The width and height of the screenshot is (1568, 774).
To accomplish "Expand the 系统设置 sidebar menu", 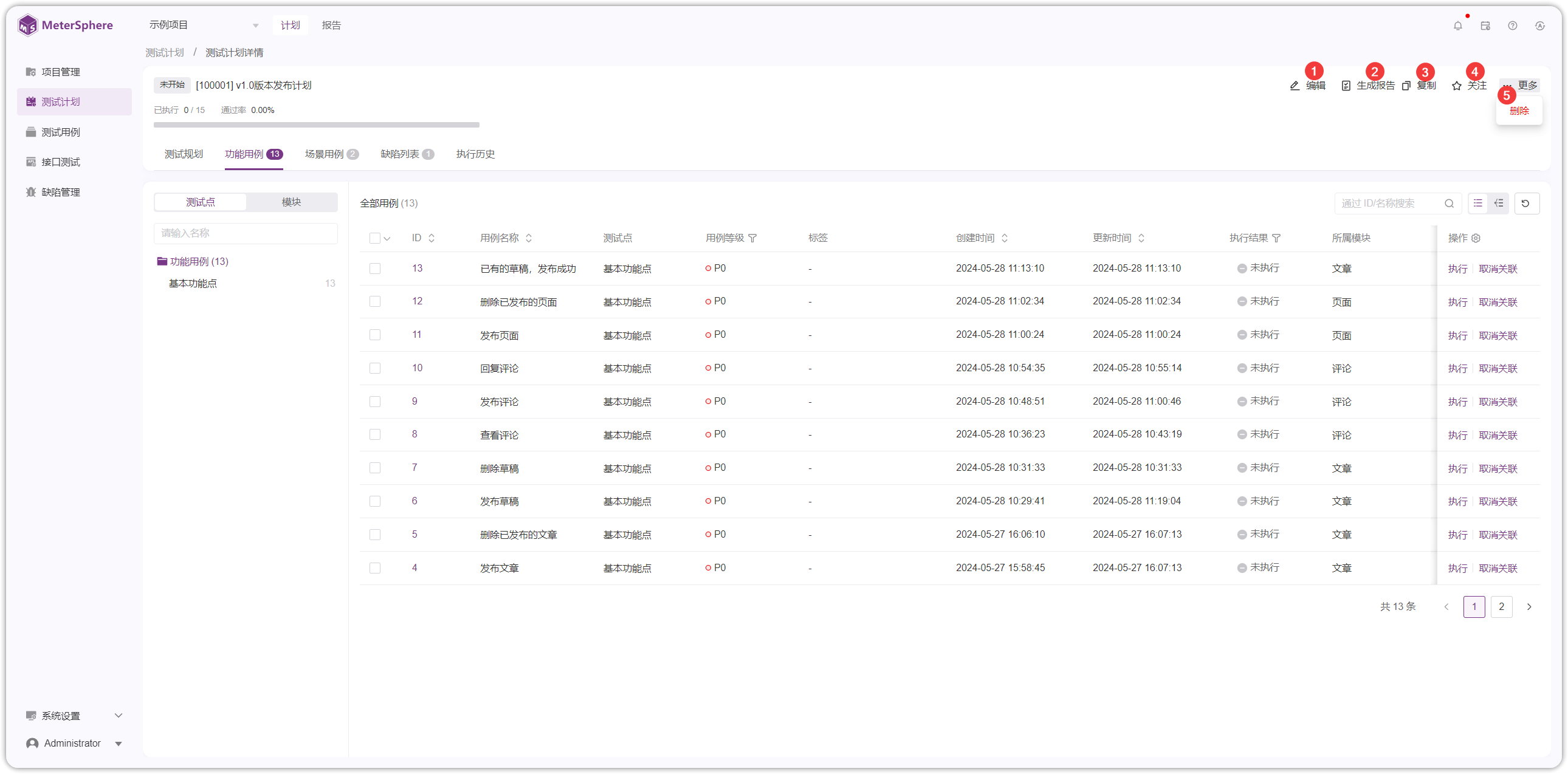I will [x=74, y=716].
